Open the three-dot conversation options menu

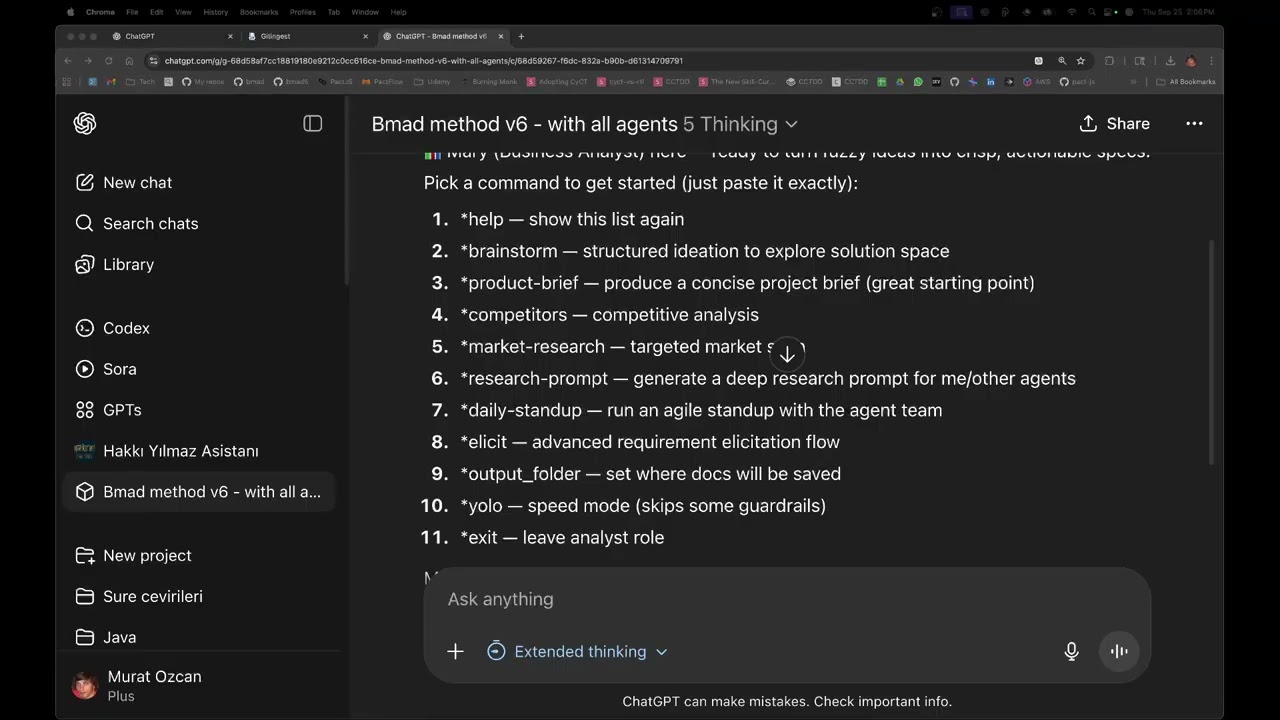click(1194, 124)
